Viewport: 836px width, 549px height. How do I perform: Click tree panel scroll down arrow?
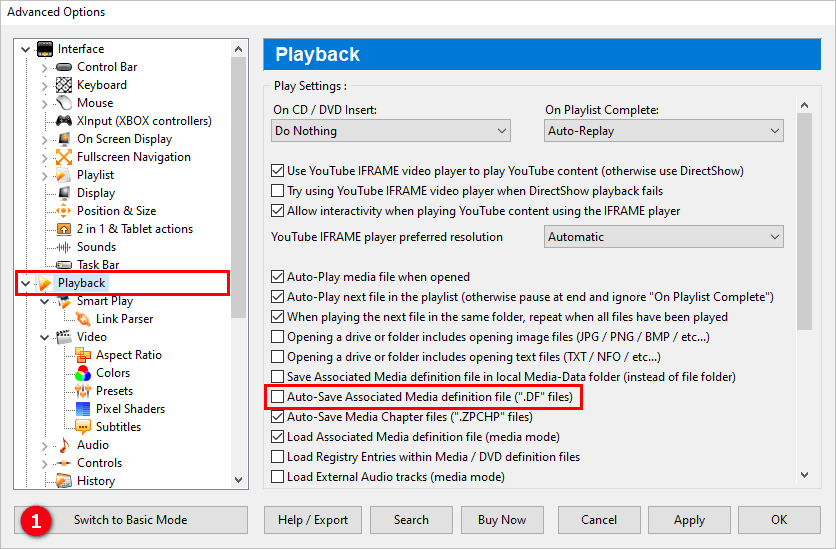[x=238, y=480]
